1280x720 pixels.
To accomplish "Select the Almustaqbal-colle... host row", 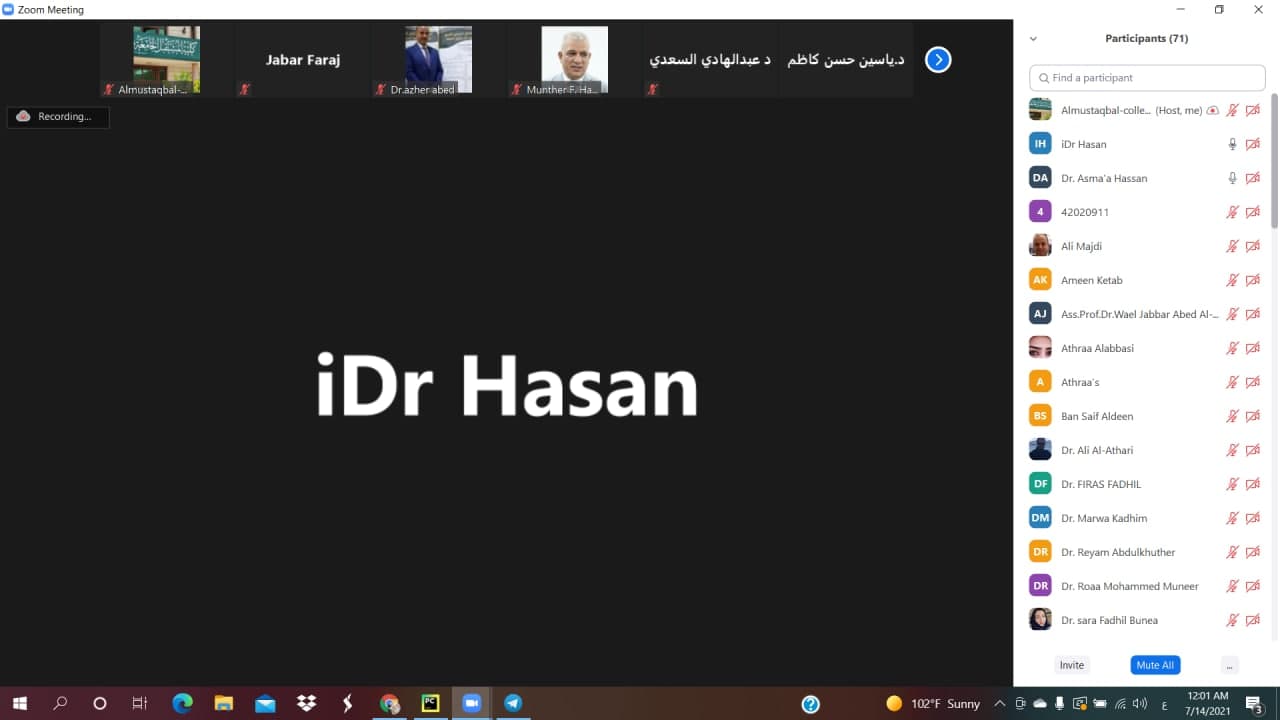I will [x=1146, y=110].
